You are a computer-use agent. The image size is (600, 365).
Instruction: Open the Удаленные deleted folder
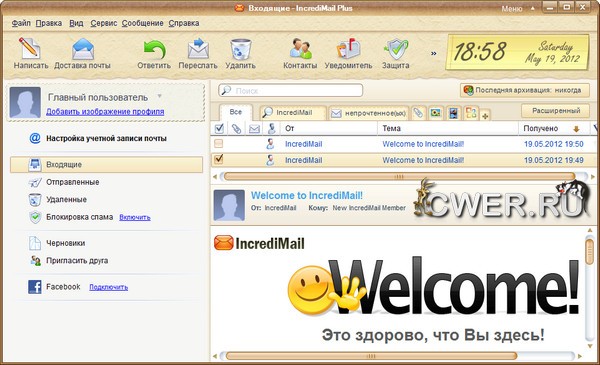[66, 199]
